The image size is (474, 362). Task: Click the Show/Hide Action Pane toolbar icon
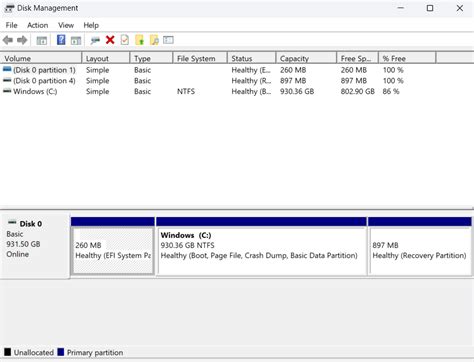tap(76, 41)
